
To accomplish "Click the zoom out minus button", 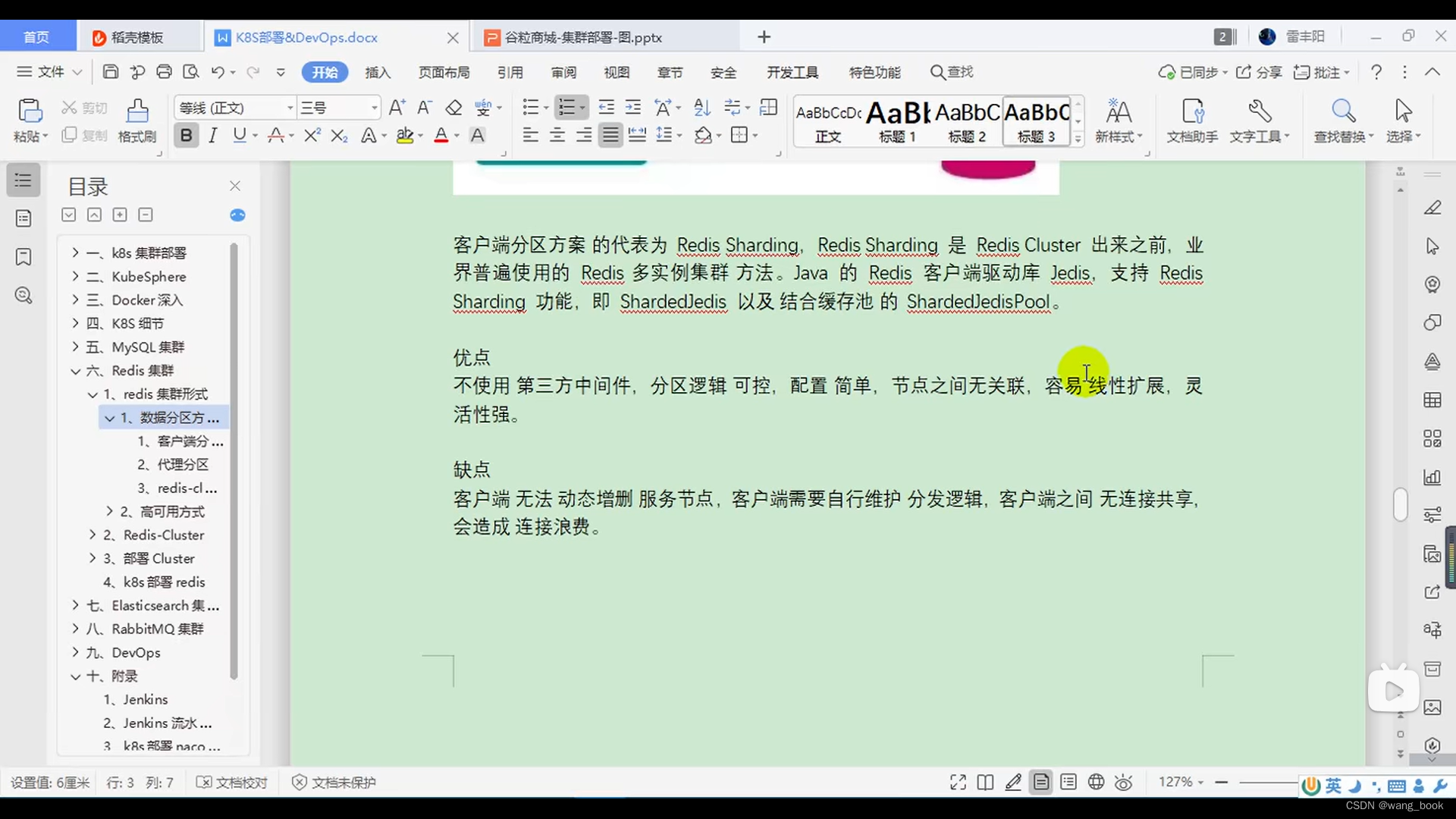I will click(1221, 782).
